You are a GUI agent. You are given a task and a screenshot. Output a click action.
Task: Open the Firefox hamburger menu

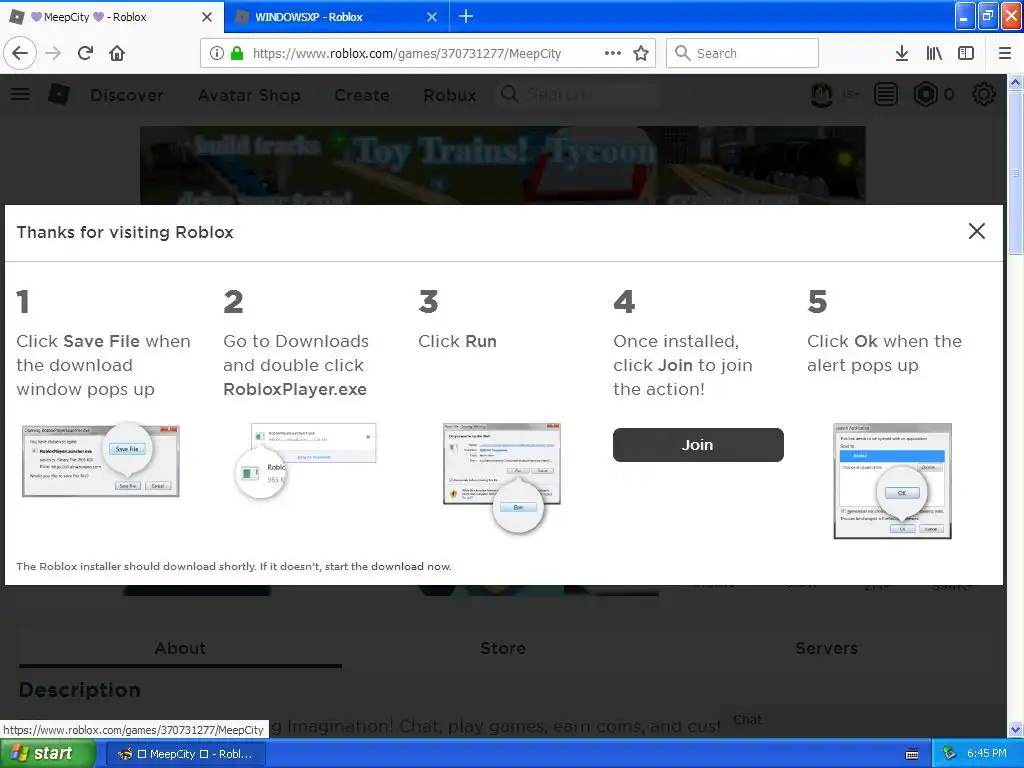pos(1004,53)
